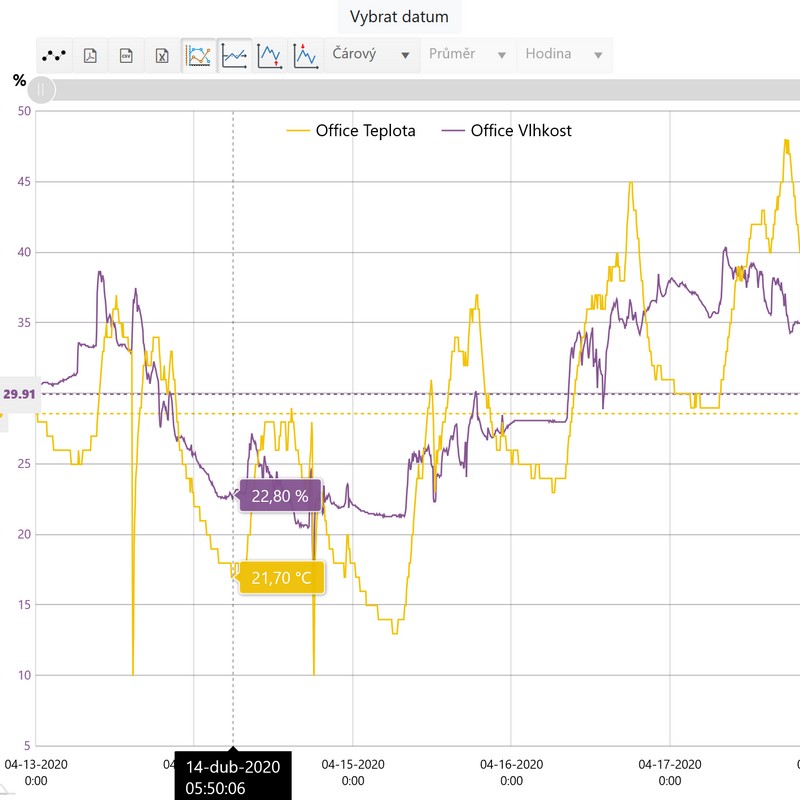Show minimum value marker icon
Image resolution: width=800 pixels, height=800 pixels.
click(x=270, y=55)
